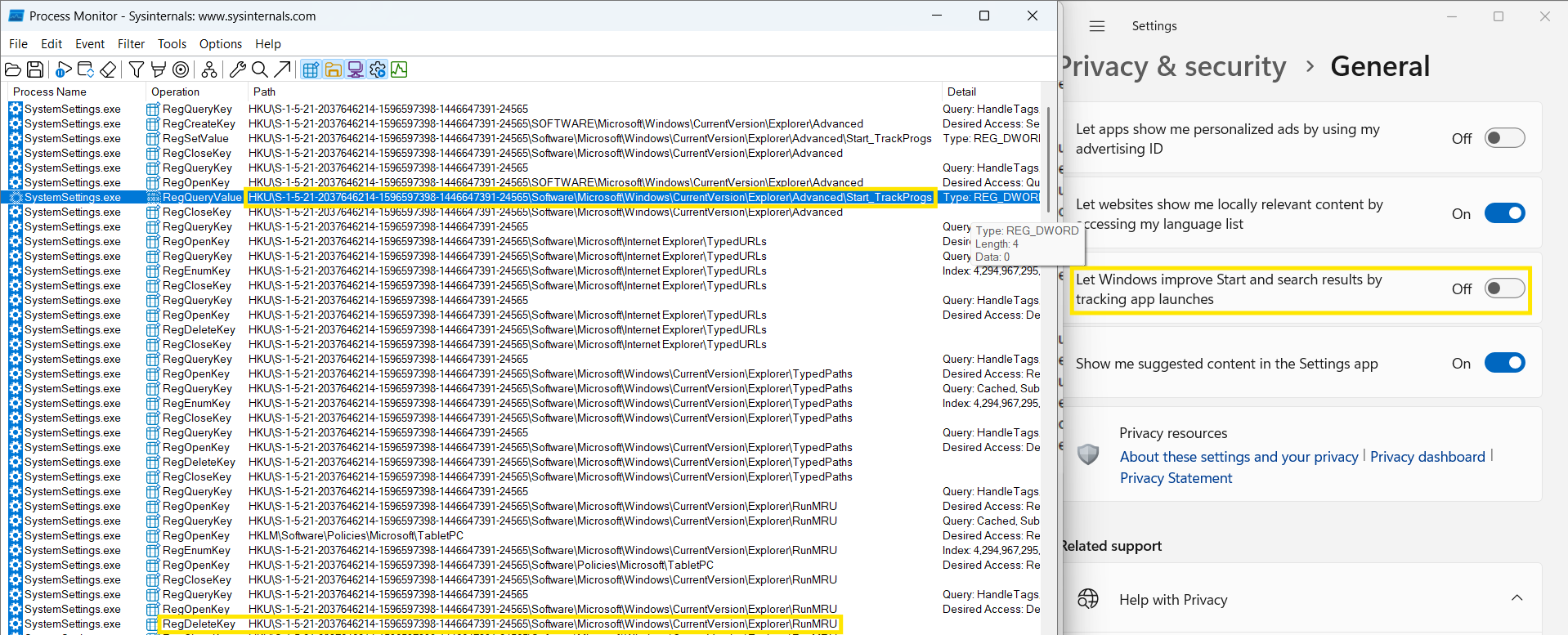Open the Tools menu
1568x635 pixels.
[172, 44]
